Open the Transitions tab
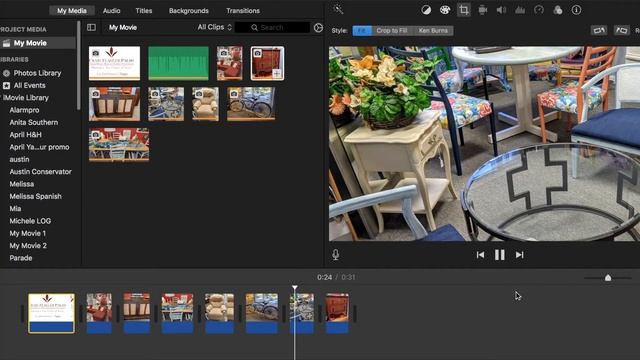The width and height of the screenshot is (640, 360). pos(243,11)
